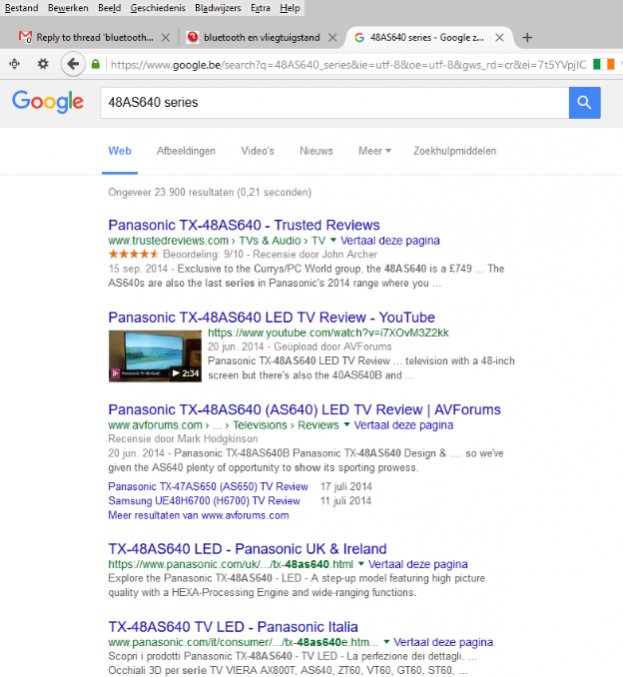Expand the Meer dropdown
This screenshot has width=623, height=677.
[x=374, y=151]
